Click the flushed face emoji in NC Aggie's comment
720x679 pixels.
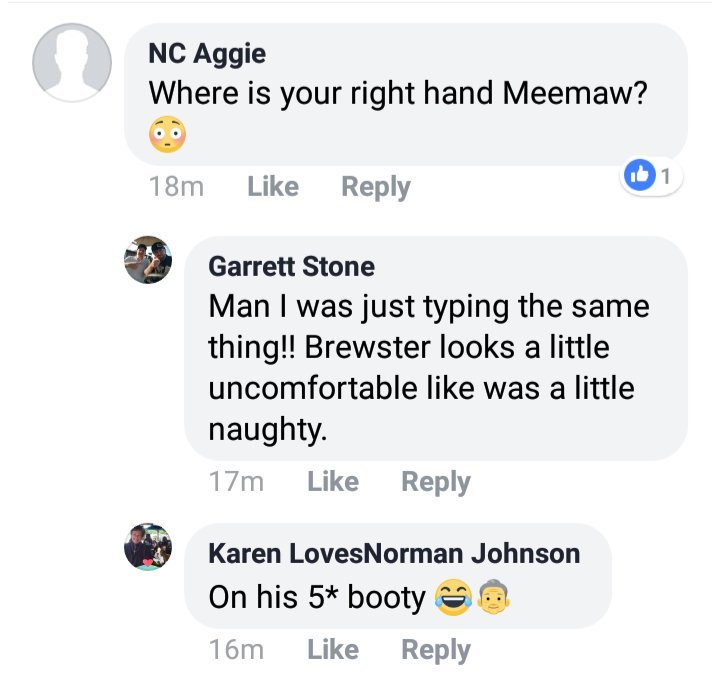tap(167, 133)
